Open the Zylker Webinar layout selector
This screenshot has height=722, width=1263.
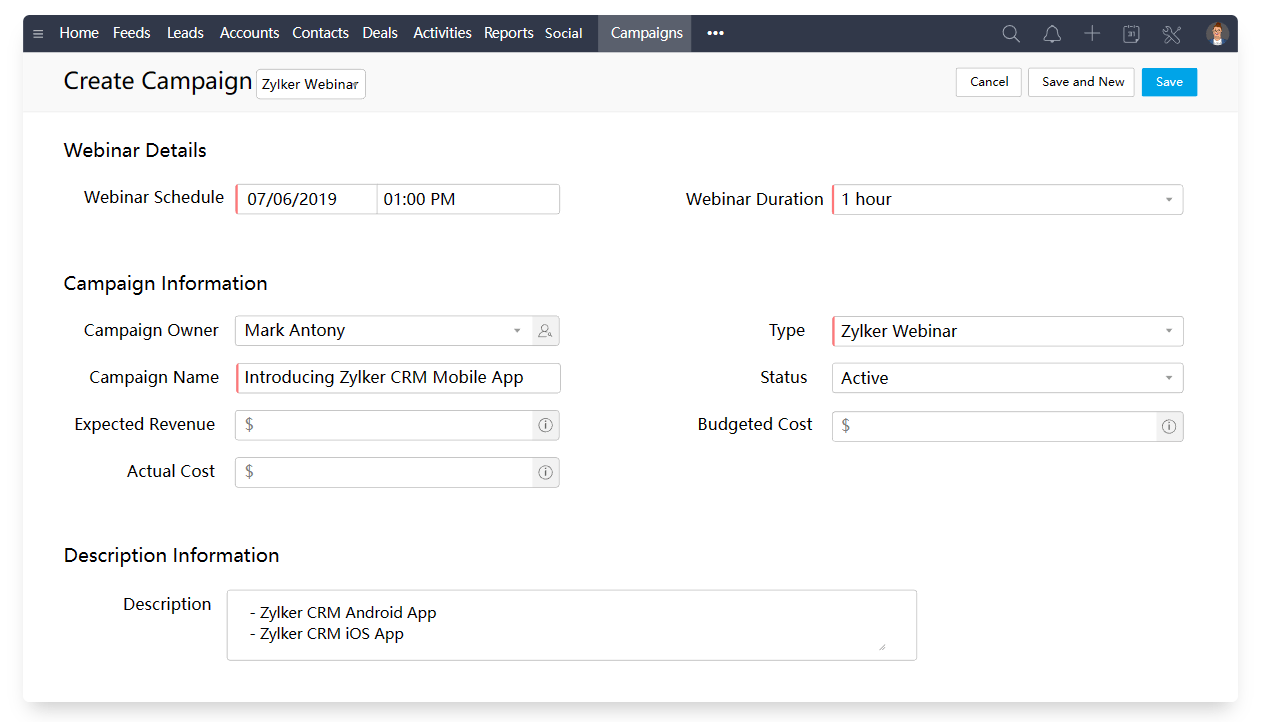point(311,84)
